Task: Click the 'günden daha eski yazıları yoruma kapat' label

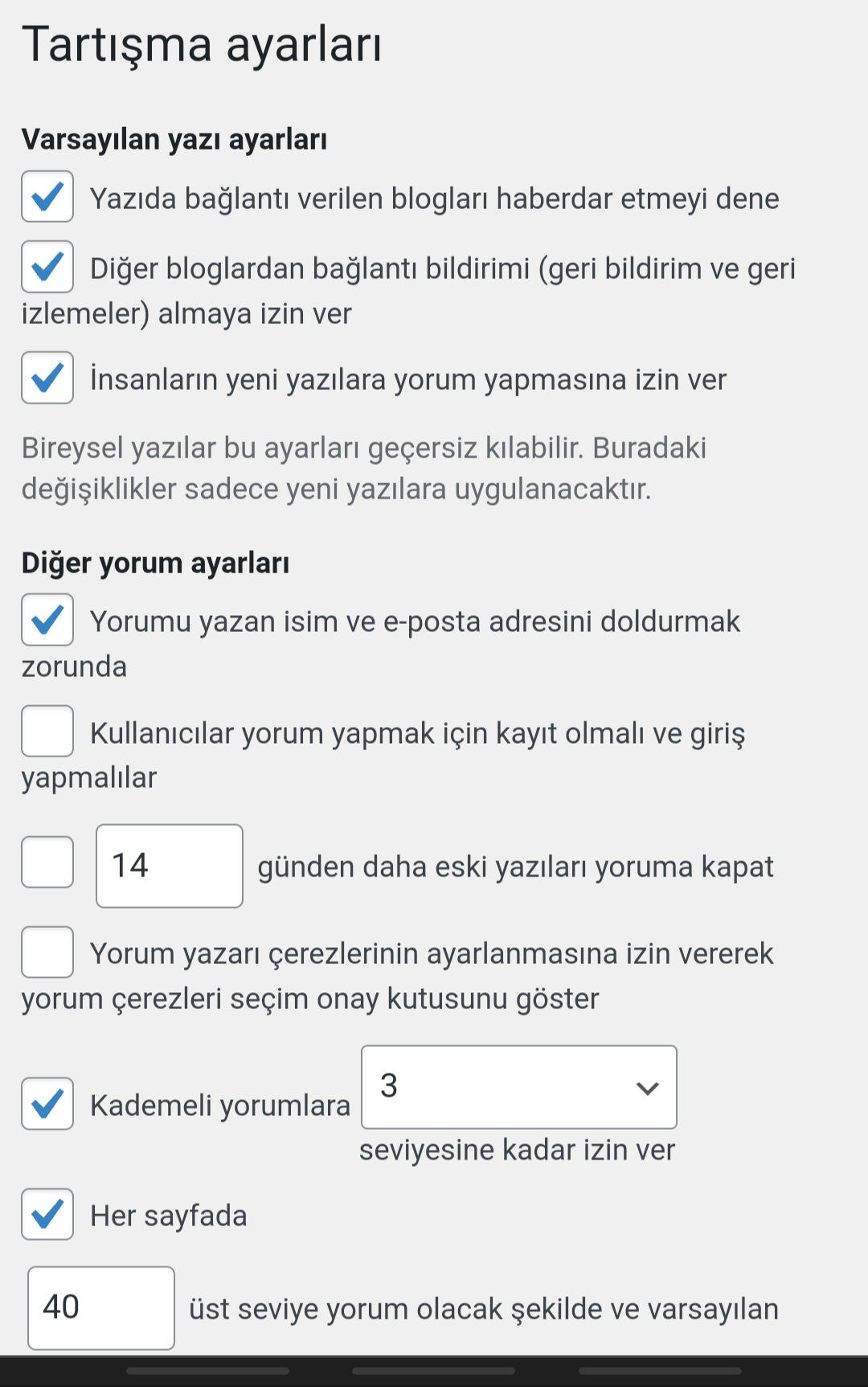Action: click(515, 867)
